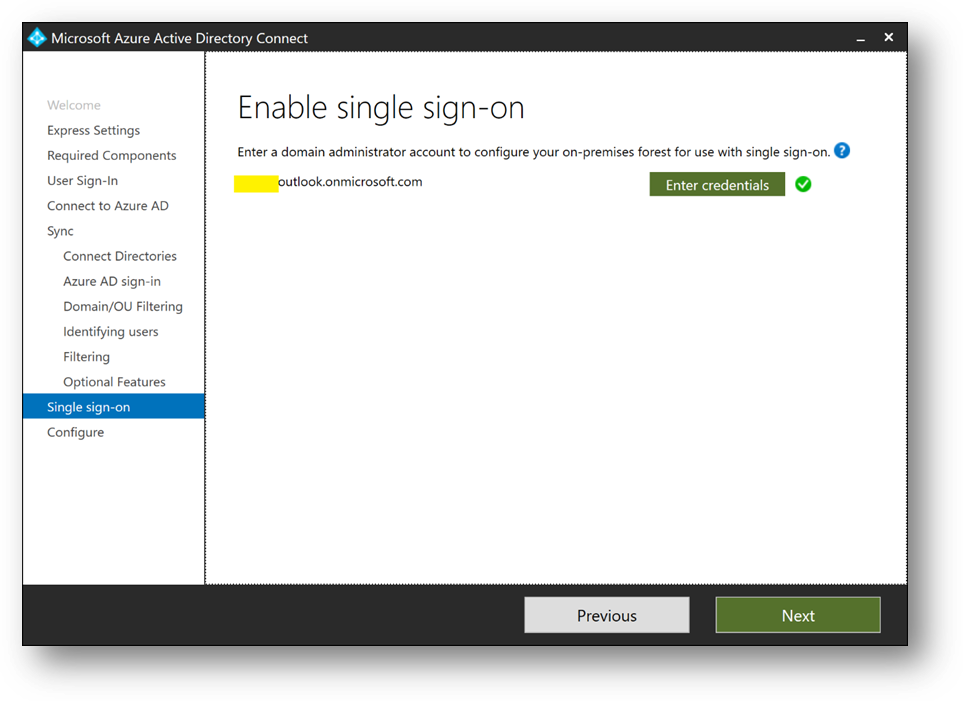963x701 pixels.
Task: Open Azure AD sign-in sub-step
Action: (112, 281)
